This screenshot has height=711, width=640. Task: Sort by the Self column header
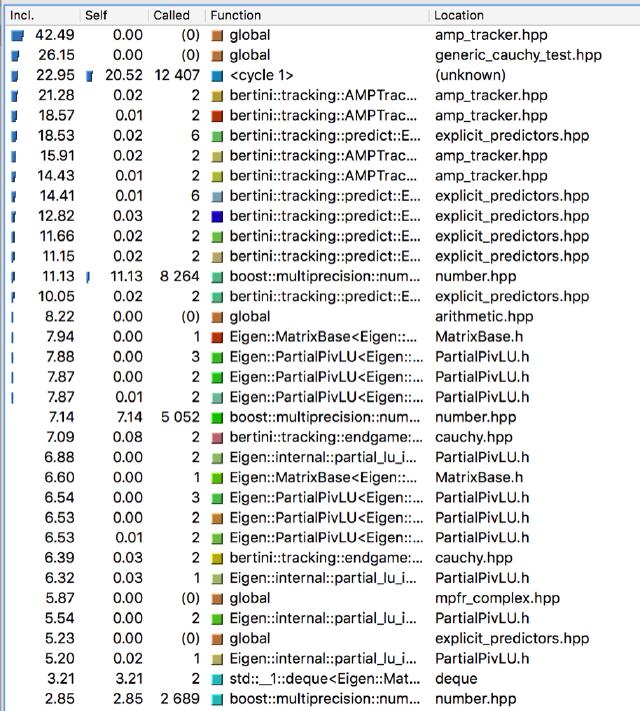tap(114, 15)
